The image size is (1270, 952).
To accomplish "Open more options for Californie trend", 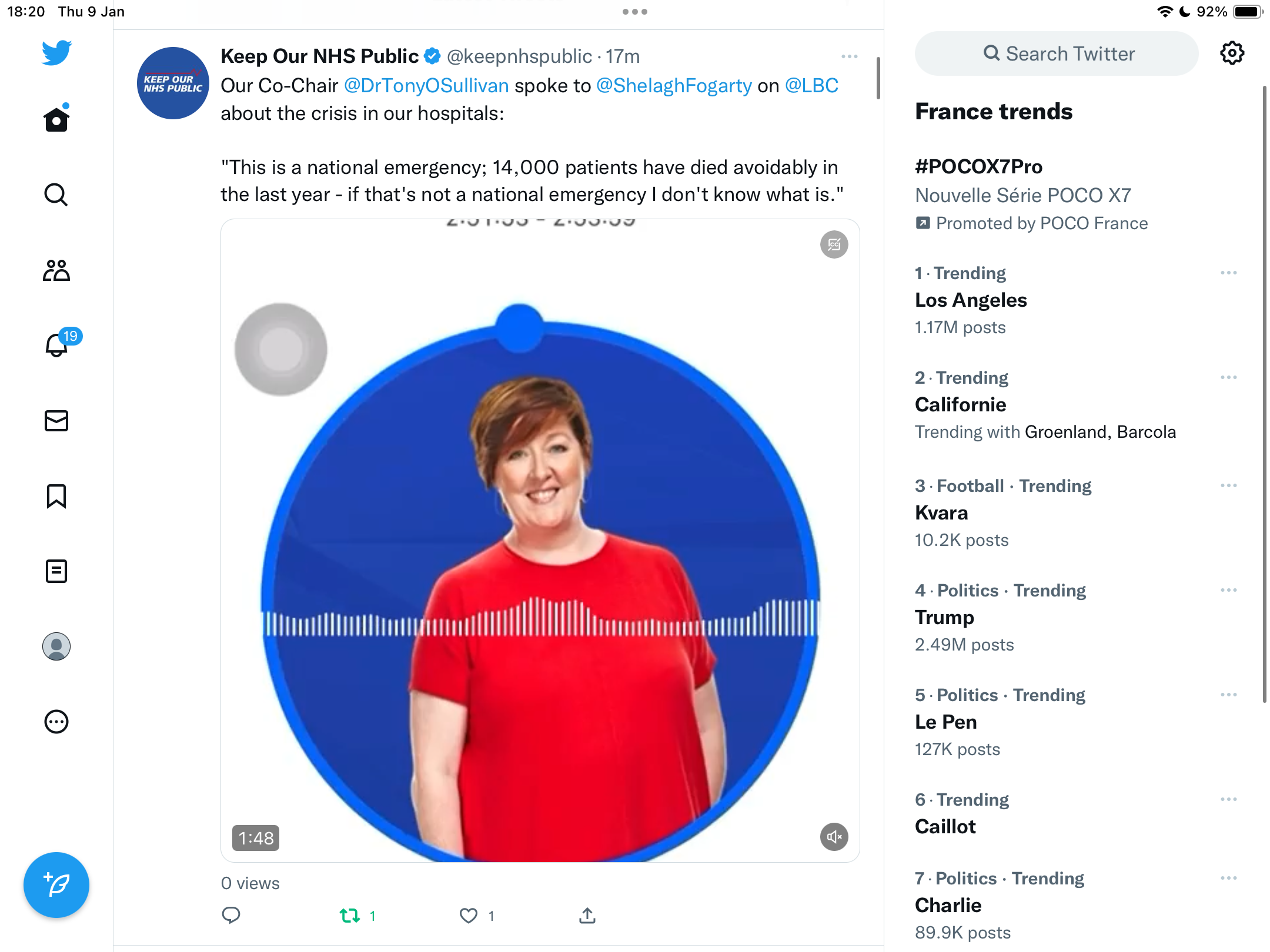I will tap(1228, 377).
